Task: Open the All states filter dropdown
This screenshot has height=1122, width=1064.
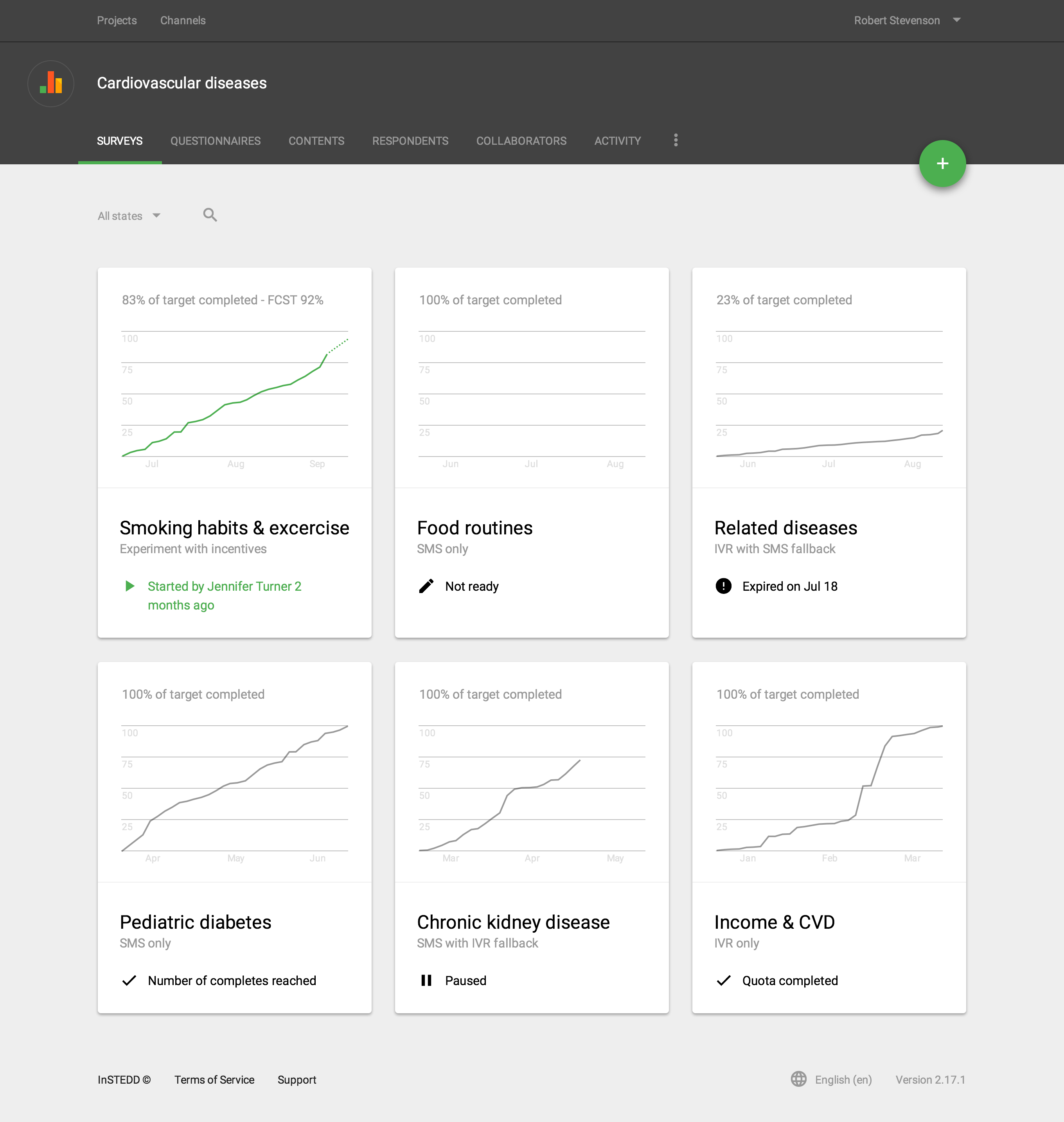Action: click(129, 216)
